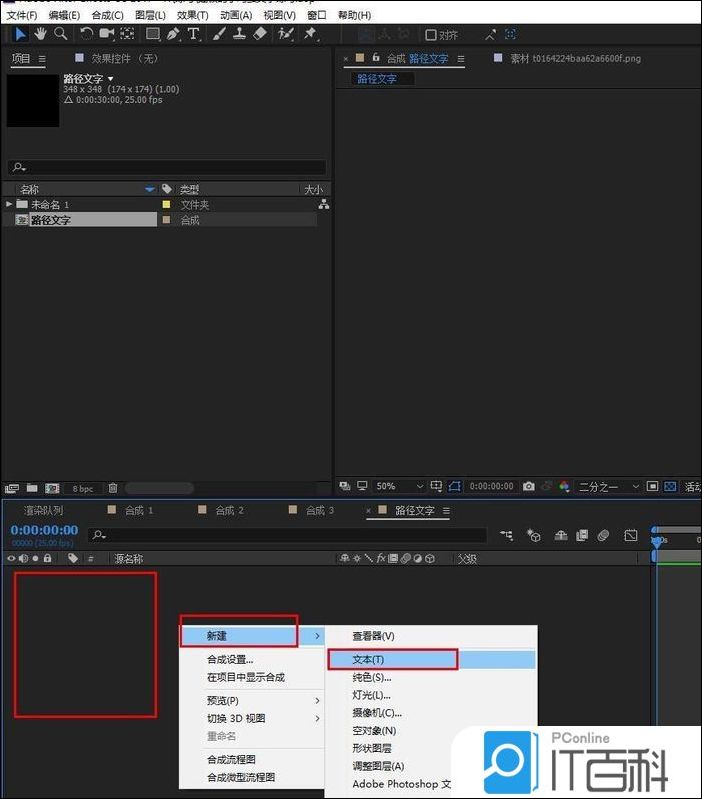The height and width of the screenshot is (799, 702).
Task: Select the Brush tool
Action: click(219, 34)
